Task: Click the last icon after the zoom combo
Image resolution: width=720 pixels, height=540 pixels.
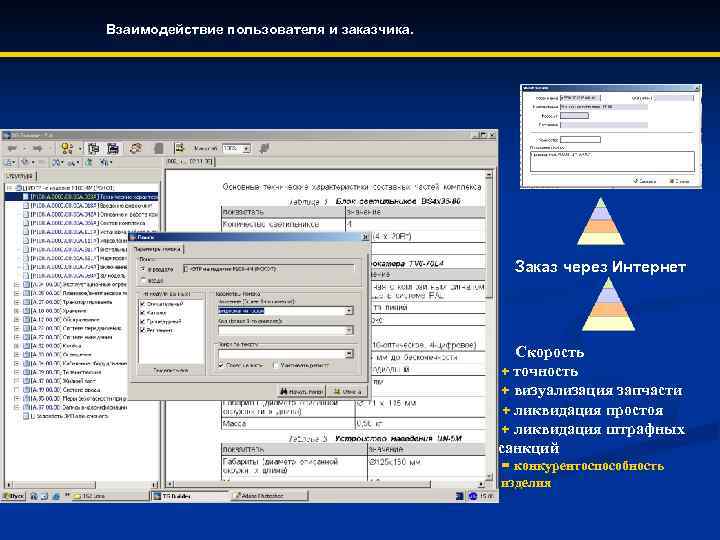Action: 264,148
